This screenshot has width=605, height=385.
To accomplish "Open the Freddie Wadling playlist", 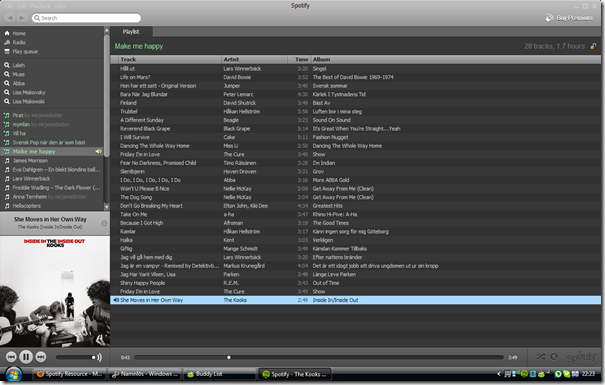I will click(56, 188).
